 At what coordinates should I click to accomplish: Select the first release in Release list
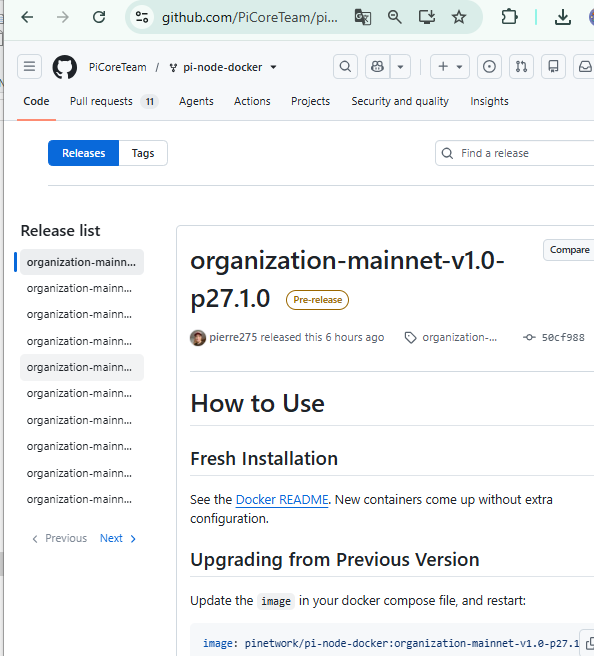82,262
